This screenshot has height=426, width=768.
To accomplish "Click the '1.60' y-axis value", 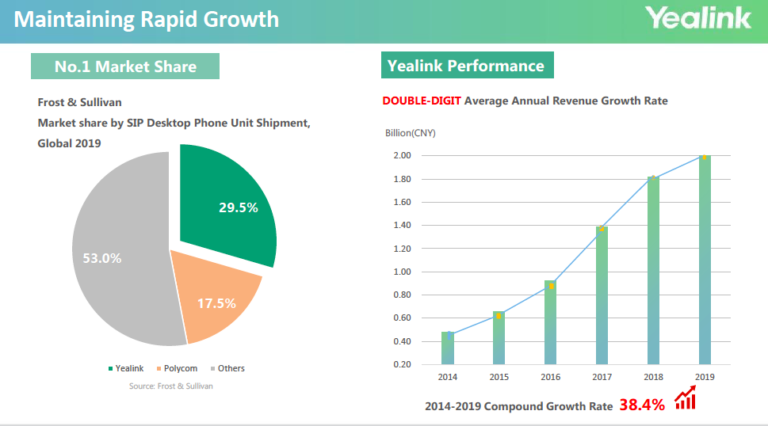I will 402,202.
